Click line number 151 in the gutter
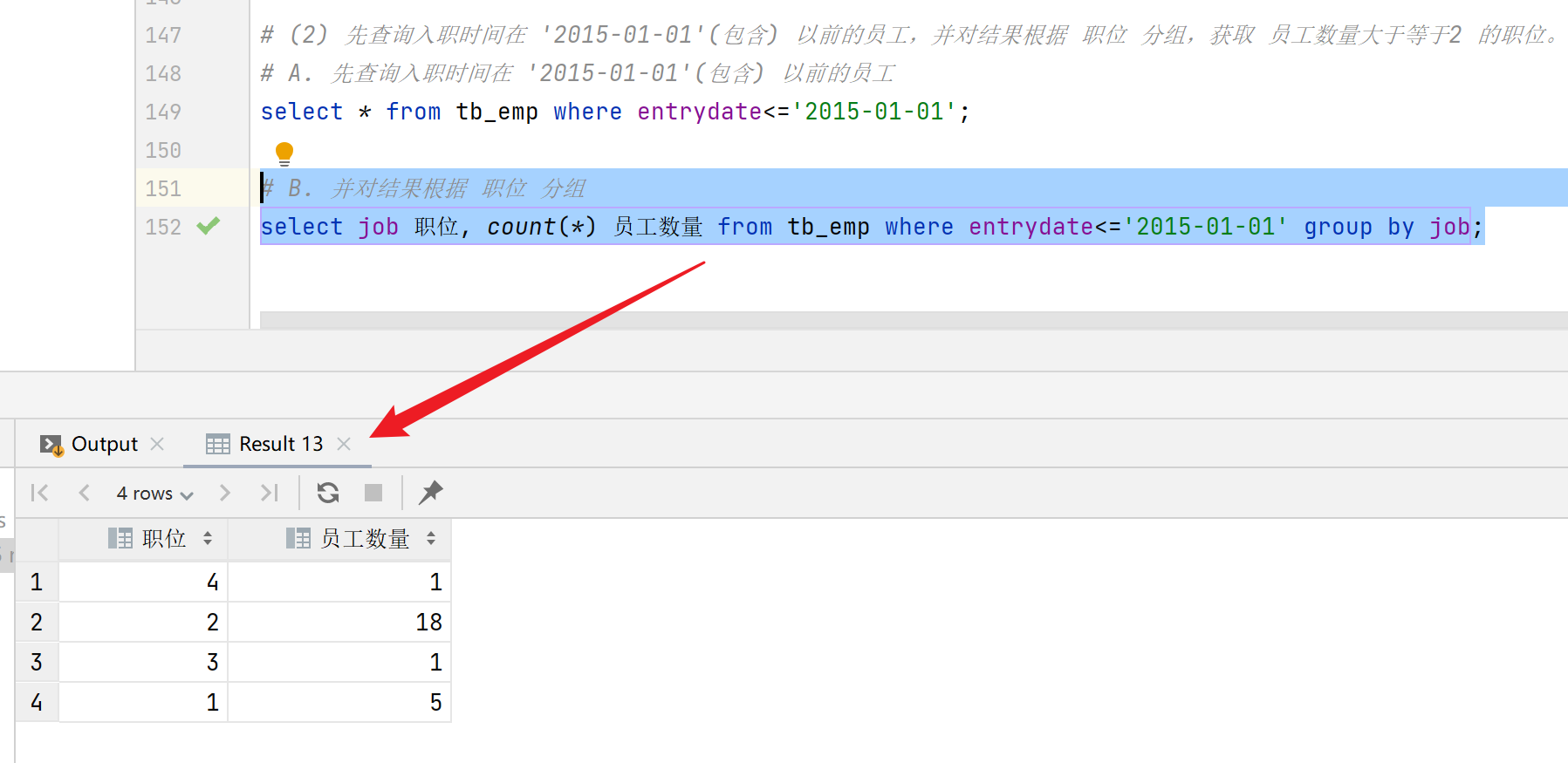The width and height of the screenshot is (1568, 763). [163, 188]
